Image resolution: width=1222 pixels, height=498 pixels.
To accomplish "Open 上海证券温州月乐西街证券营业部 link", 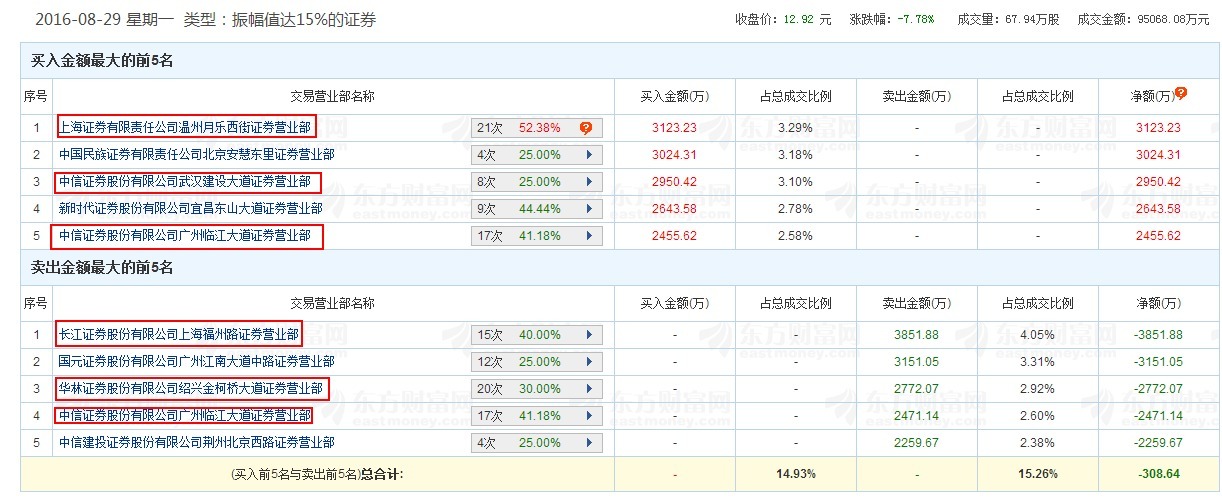I will (x=186, y=128).
